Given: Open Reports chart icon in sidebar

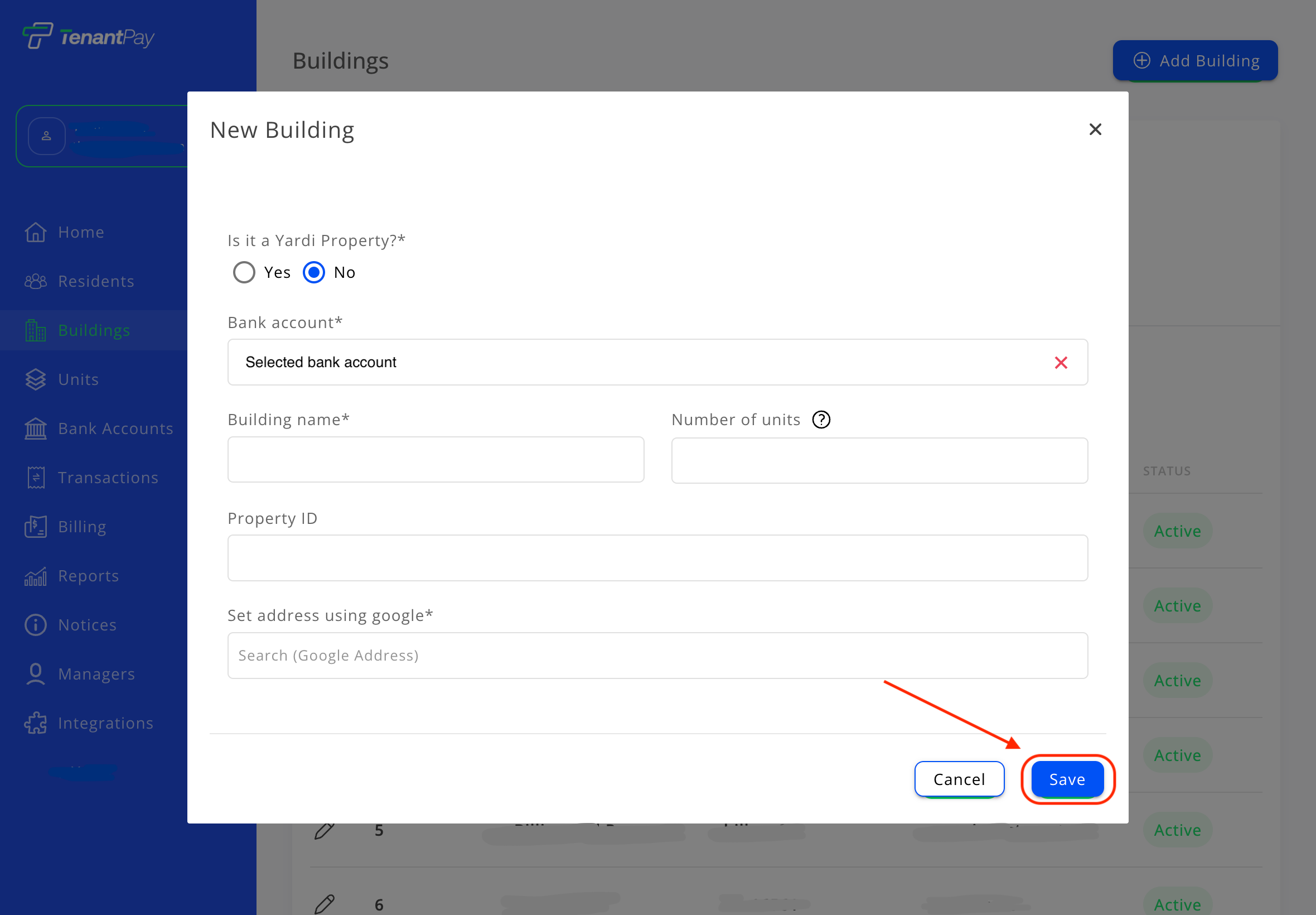Looking at the screenshot, I should click(x=36, y=576).
